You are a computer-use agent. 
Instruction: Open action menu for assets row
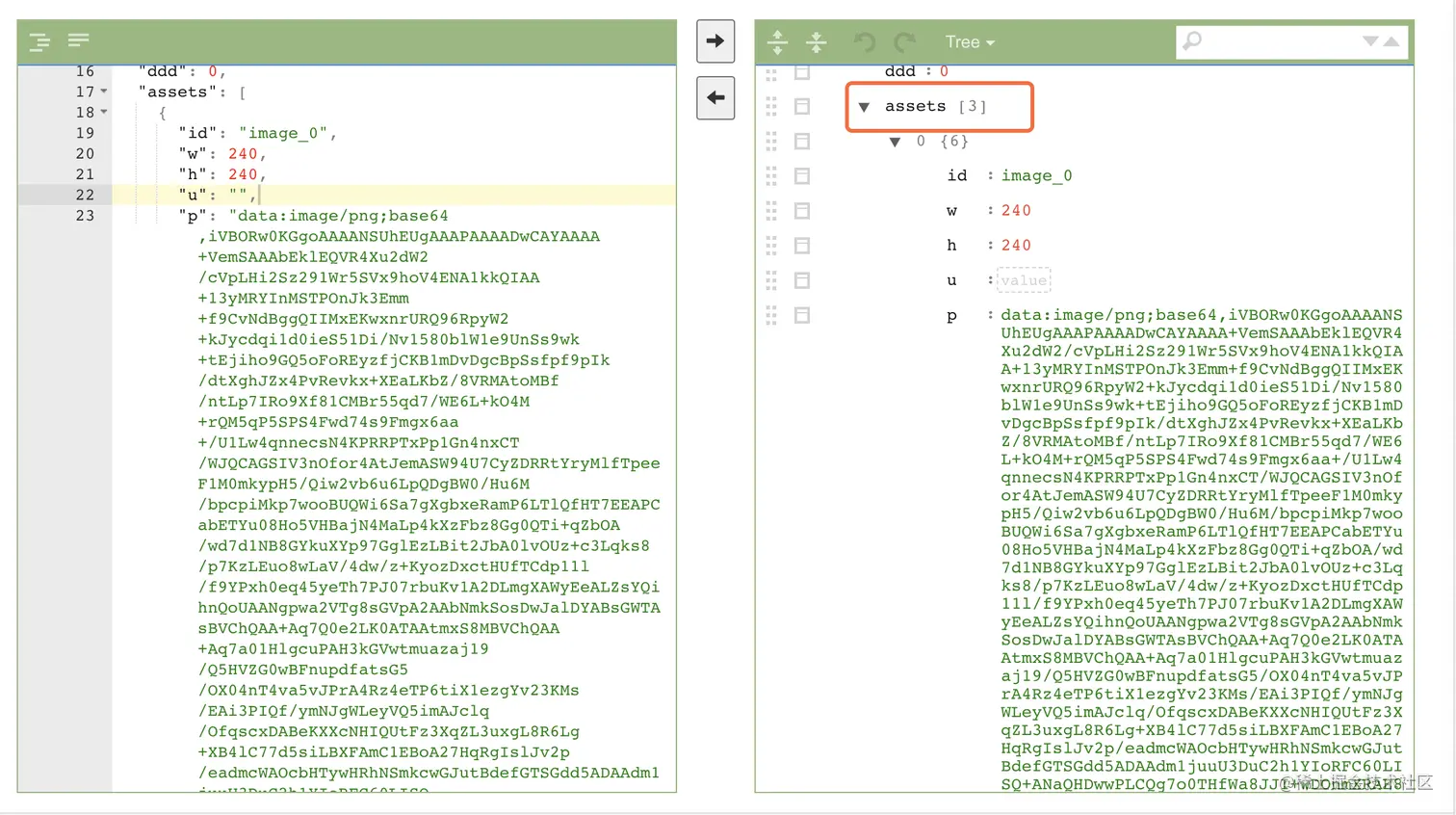[802, 106]
